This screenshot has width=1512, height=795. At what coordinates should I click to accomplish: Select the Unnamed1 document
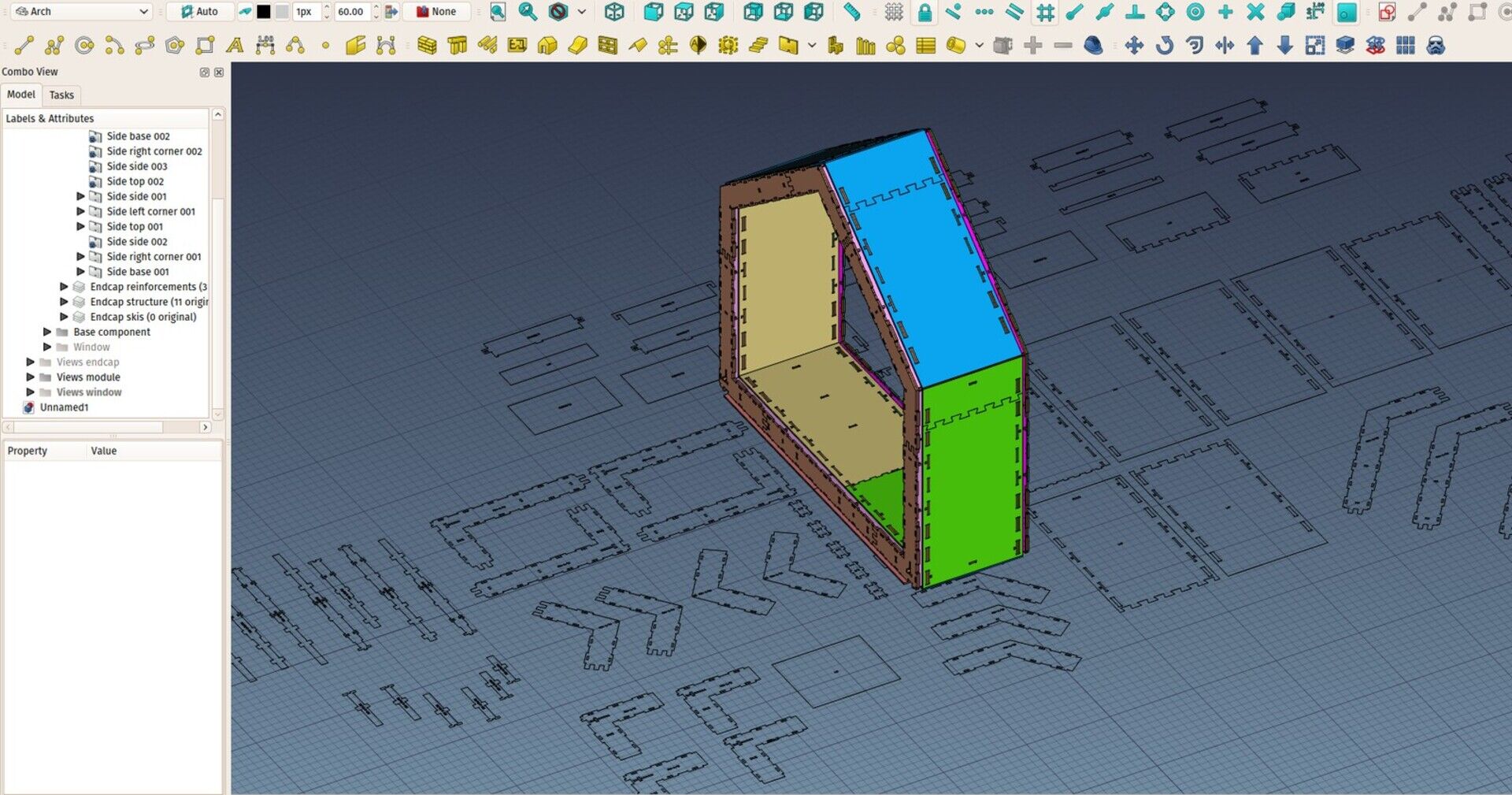(65, 407)
